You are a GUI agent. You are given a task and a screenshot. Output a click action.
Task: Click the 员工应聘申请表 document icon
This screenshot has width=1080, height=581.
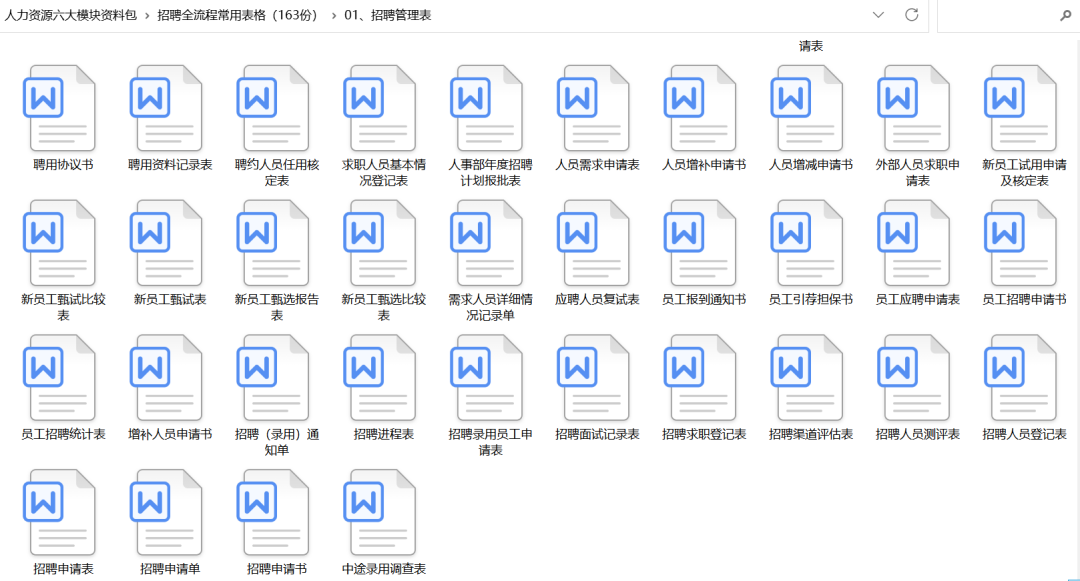coord(914,243)
